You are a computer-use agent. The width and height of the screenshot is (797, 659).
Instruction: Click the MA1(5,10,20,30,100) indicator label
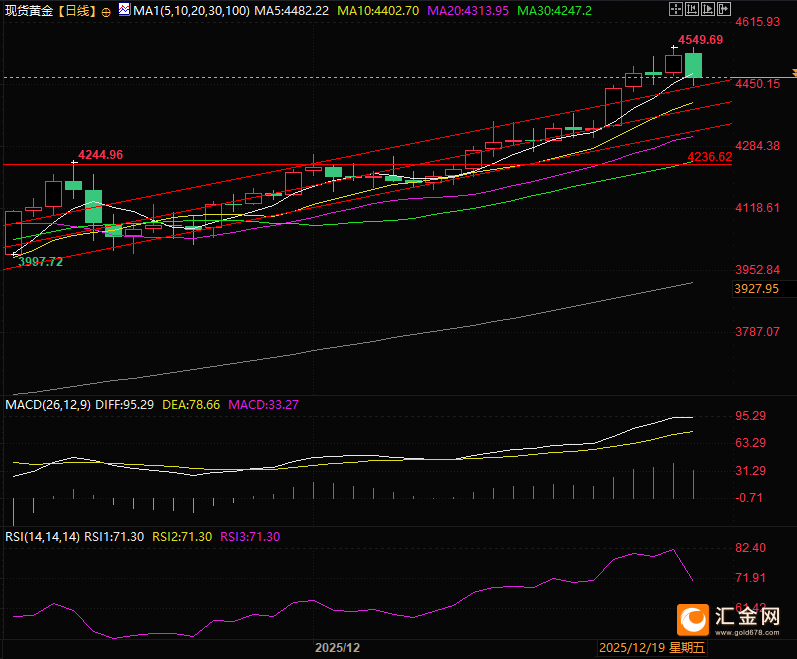tap(192, 11)
